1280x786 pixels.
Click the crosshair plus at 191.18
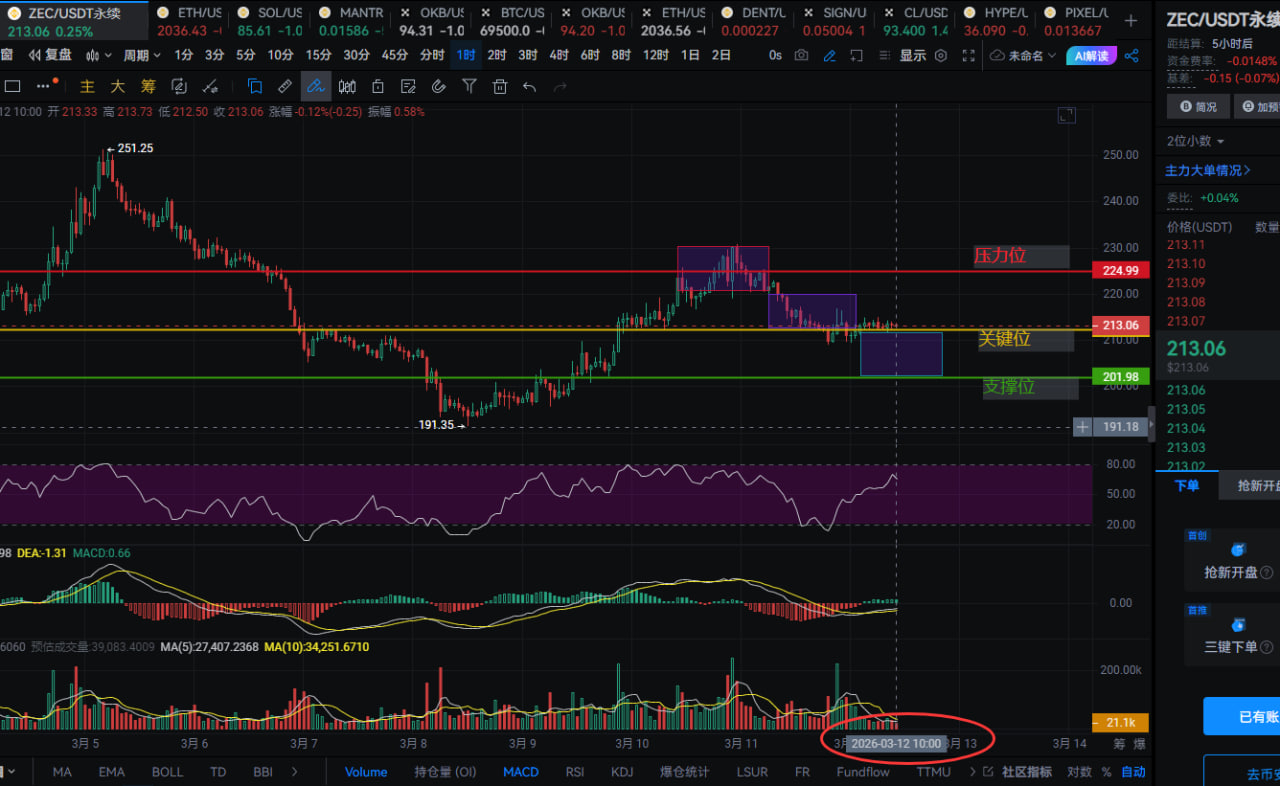click(x=1083, y=427)
